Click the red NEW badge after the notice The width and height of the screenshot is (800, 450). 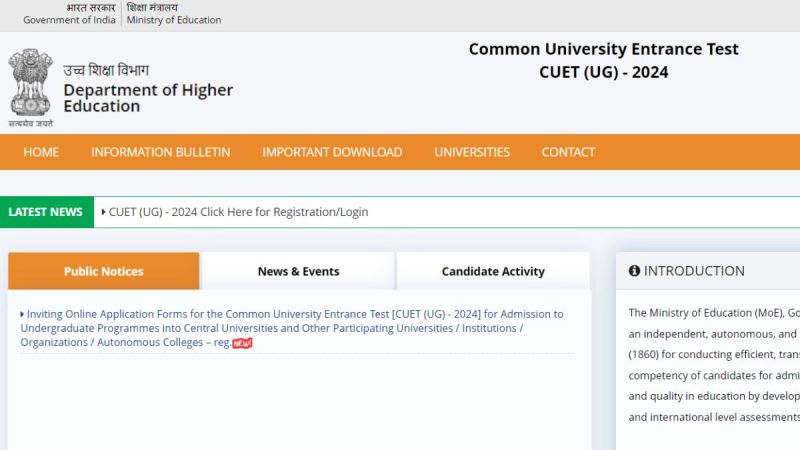pos(242,343)
